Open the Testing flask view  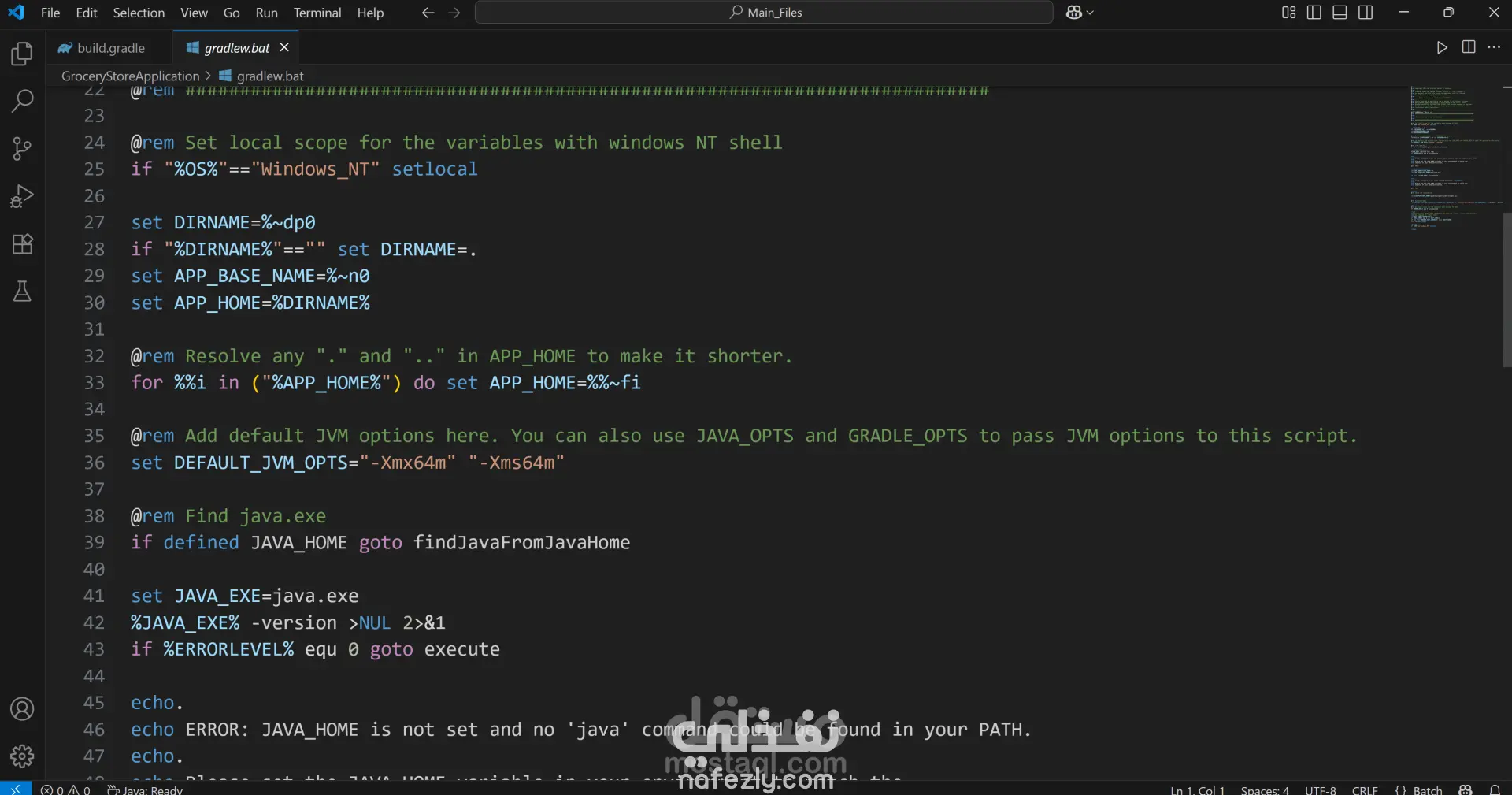[22, 292]
